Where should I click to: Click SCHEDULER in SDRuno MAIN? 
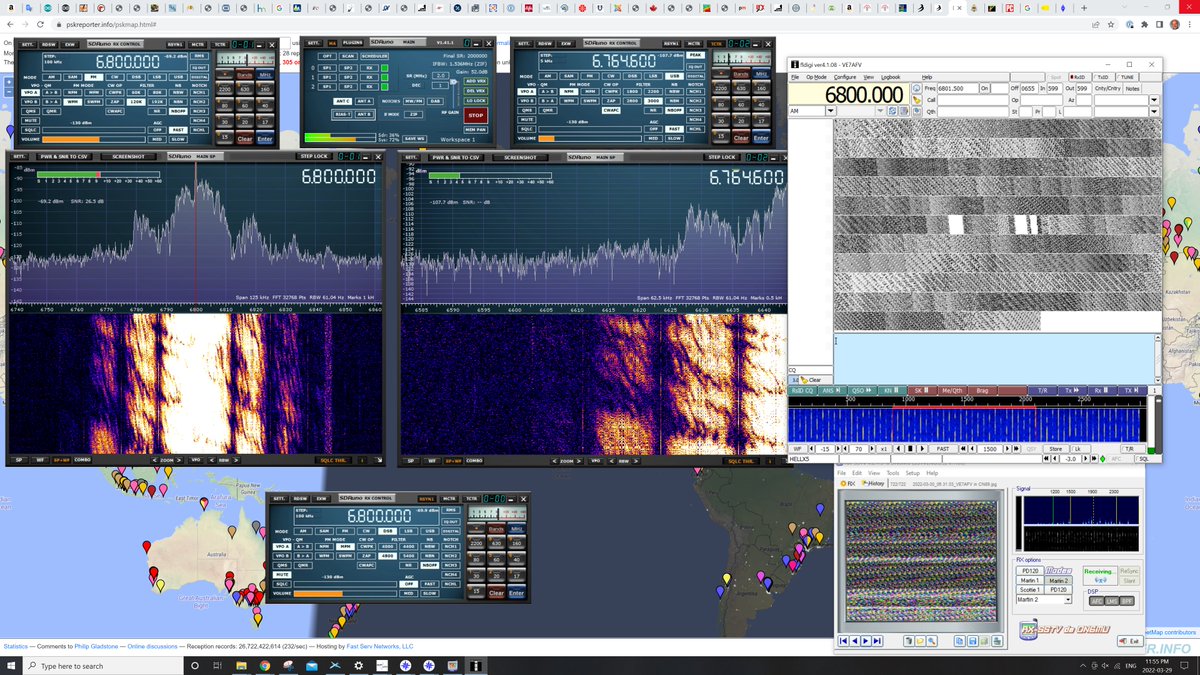pos(375,56)
